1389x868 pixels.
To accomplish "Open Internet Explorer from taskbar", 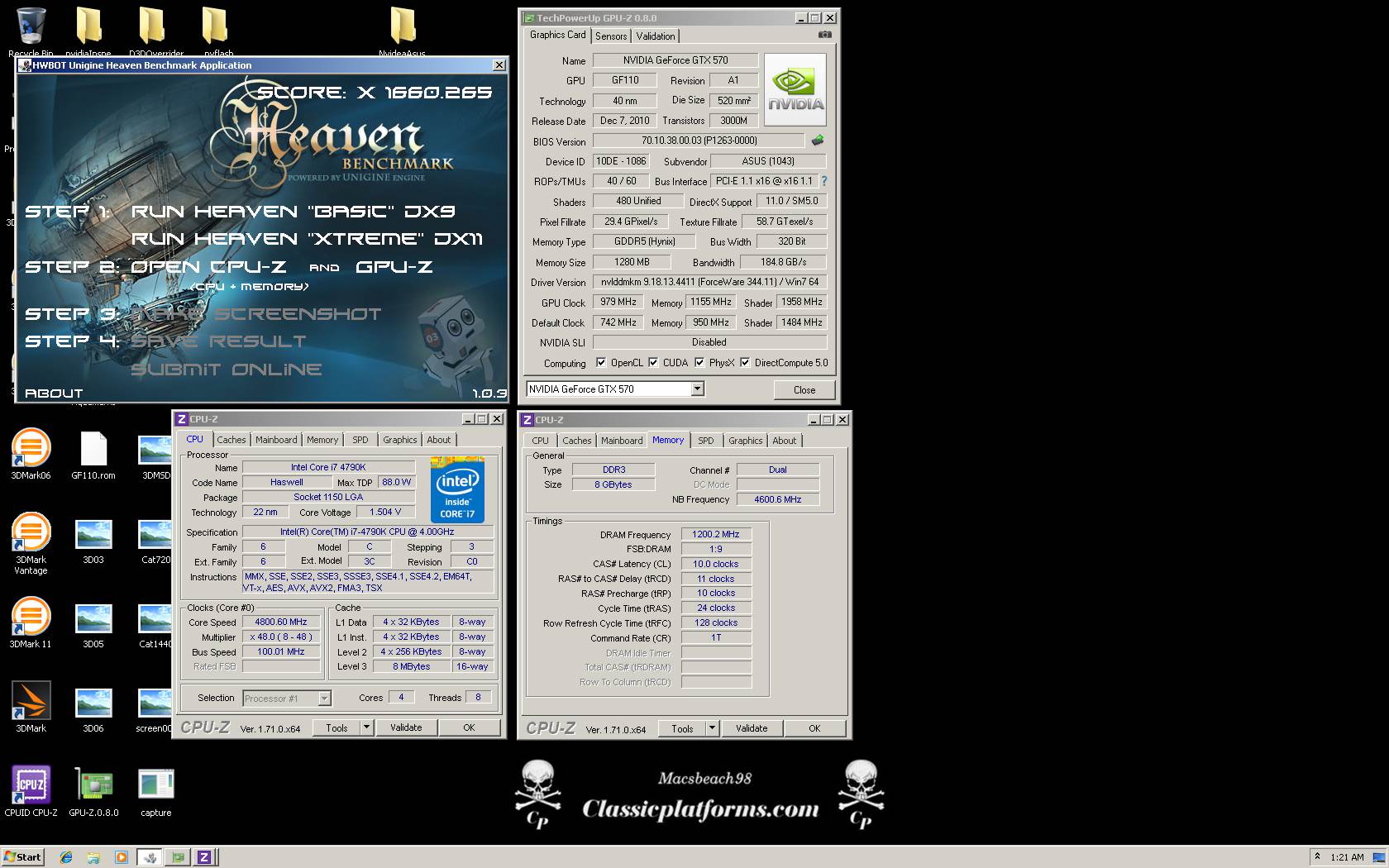I will (x=66, y=857).
